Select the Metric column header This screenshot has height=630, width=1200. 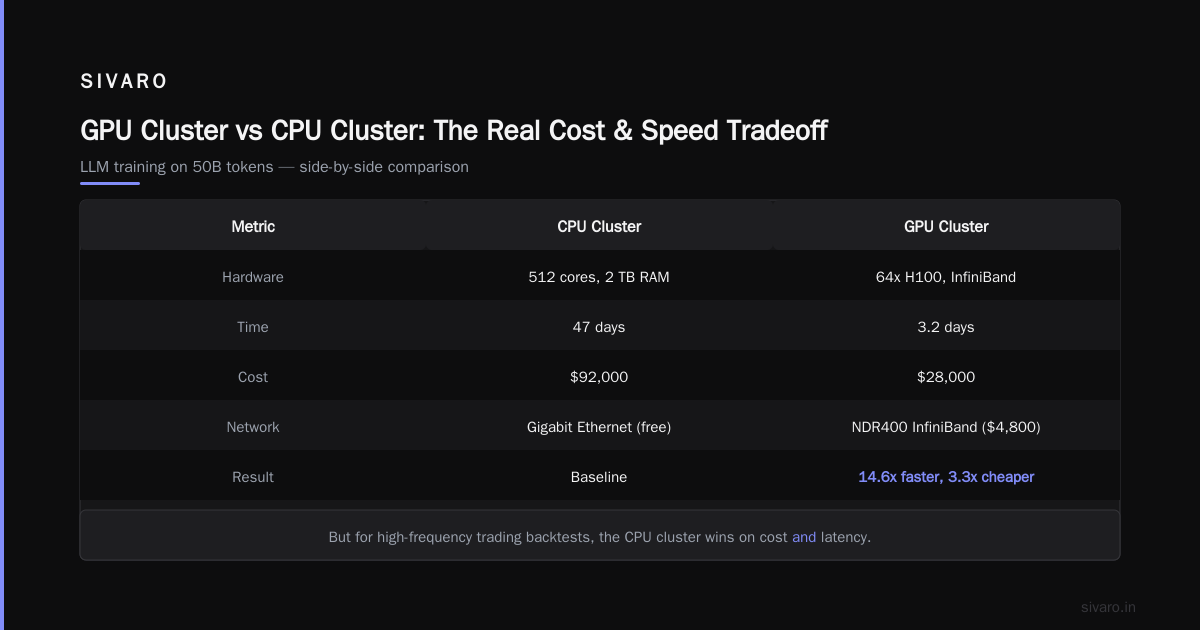click(x=253, y=226)
